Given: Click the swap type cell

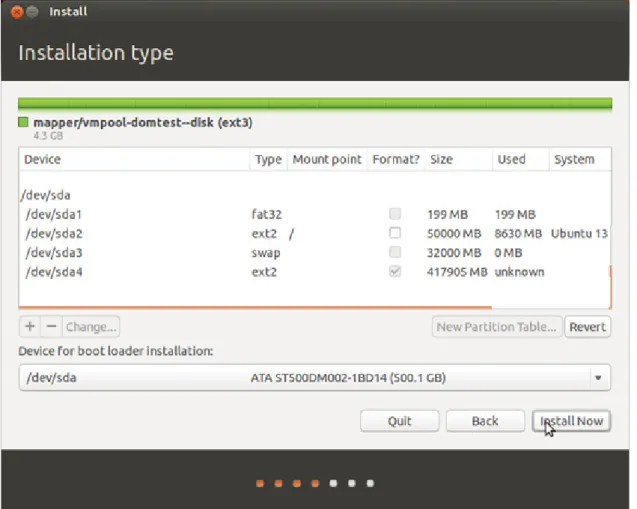Looking at the screenshot, I should [x=266, y=253].
